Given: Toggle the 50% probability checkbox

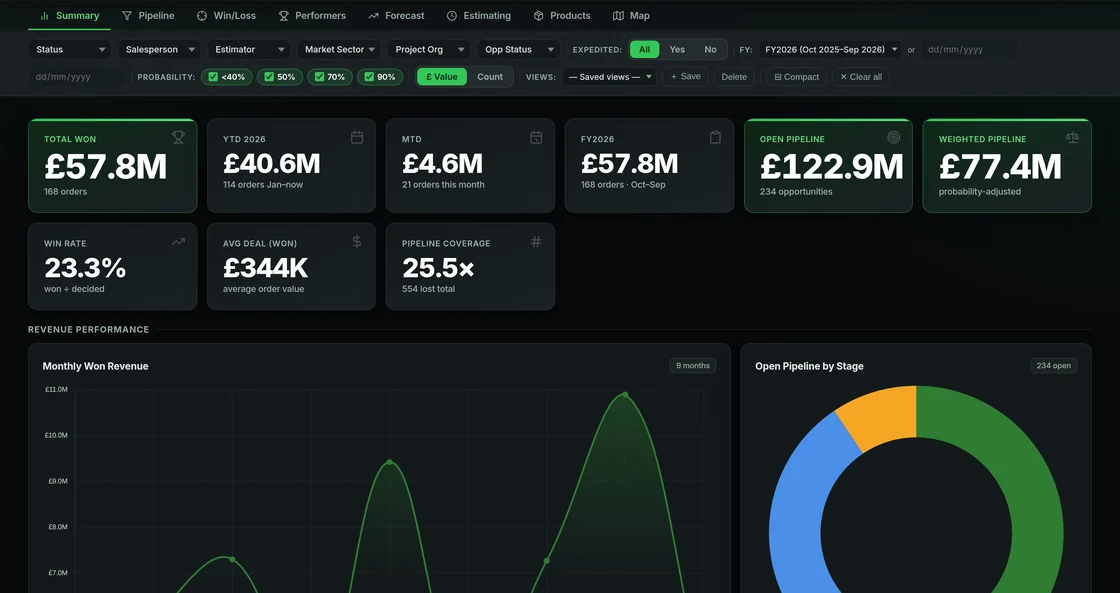Looking at the screenshot, I should click(269, 76).
